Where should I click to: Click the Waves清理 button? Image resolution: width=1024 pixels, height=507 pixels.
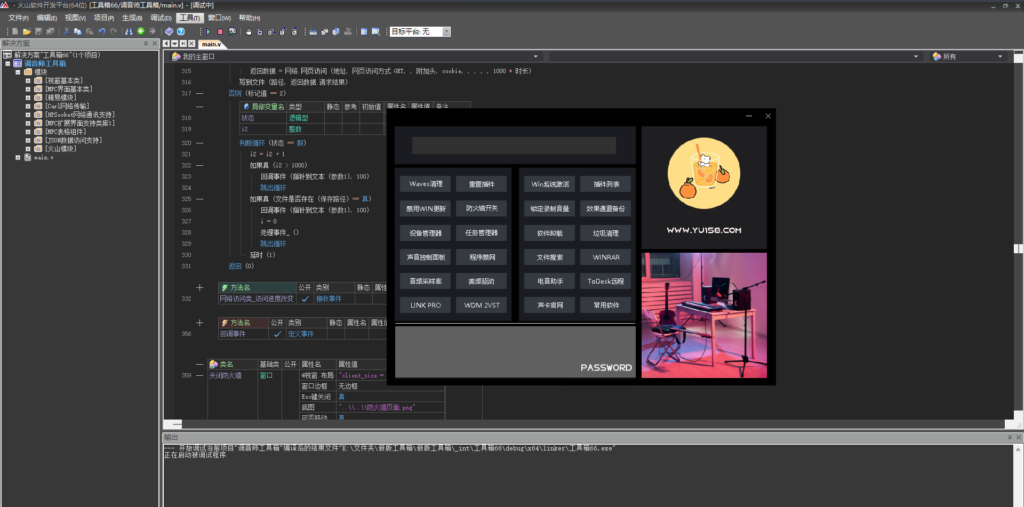425,184
